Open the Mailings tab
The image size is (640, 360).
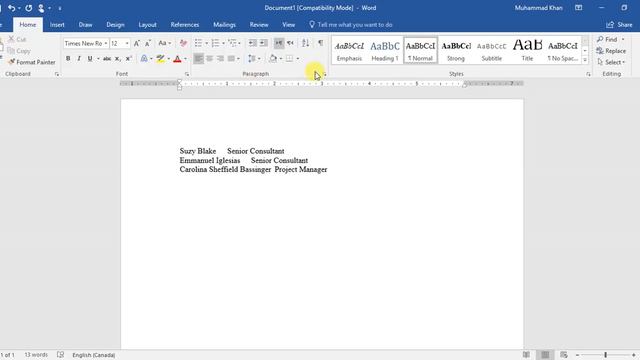[224, 24]
